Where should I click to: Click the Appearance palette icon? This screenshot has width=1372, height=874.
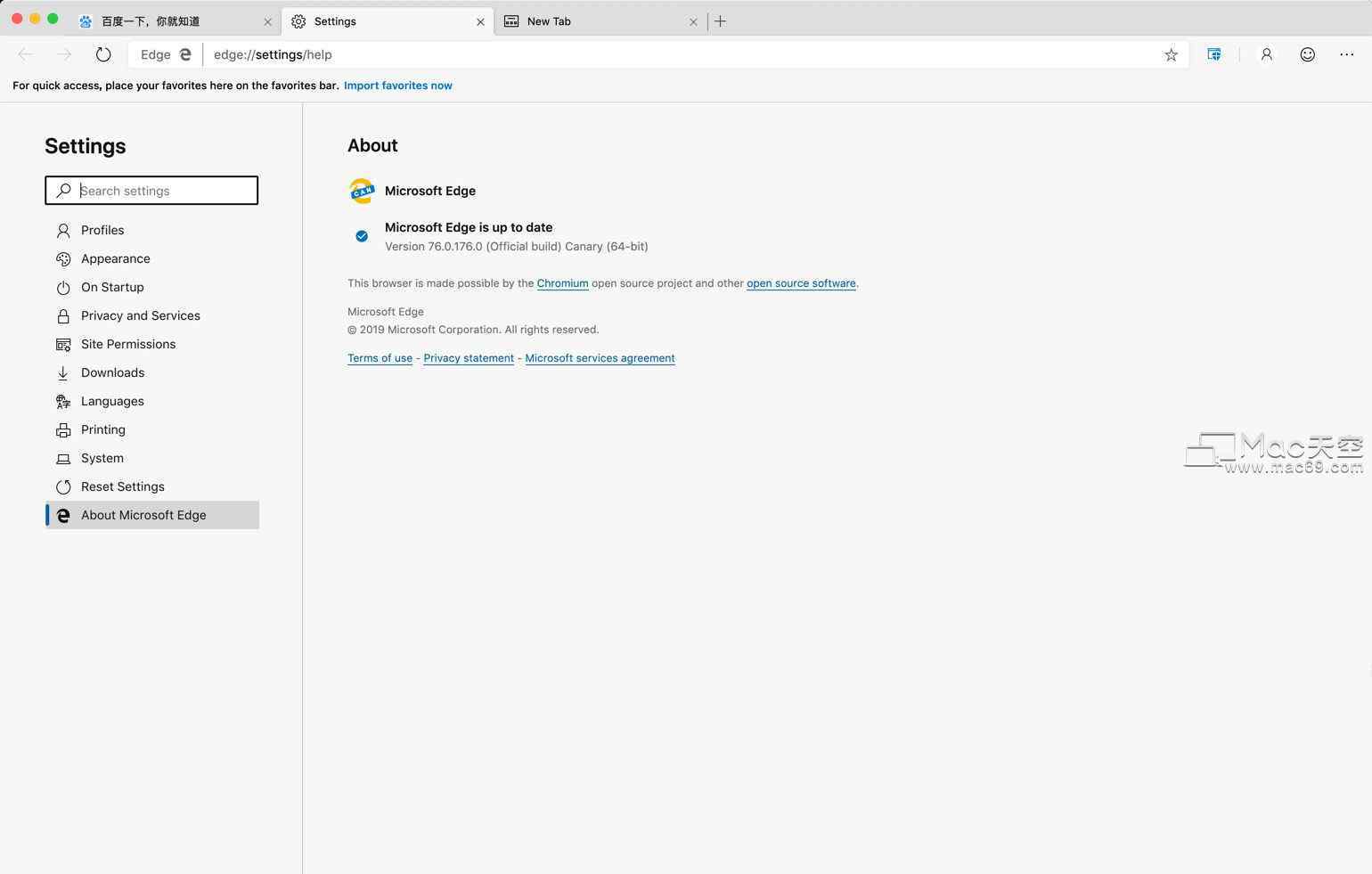pyautogui.click(x=63, y=259)
